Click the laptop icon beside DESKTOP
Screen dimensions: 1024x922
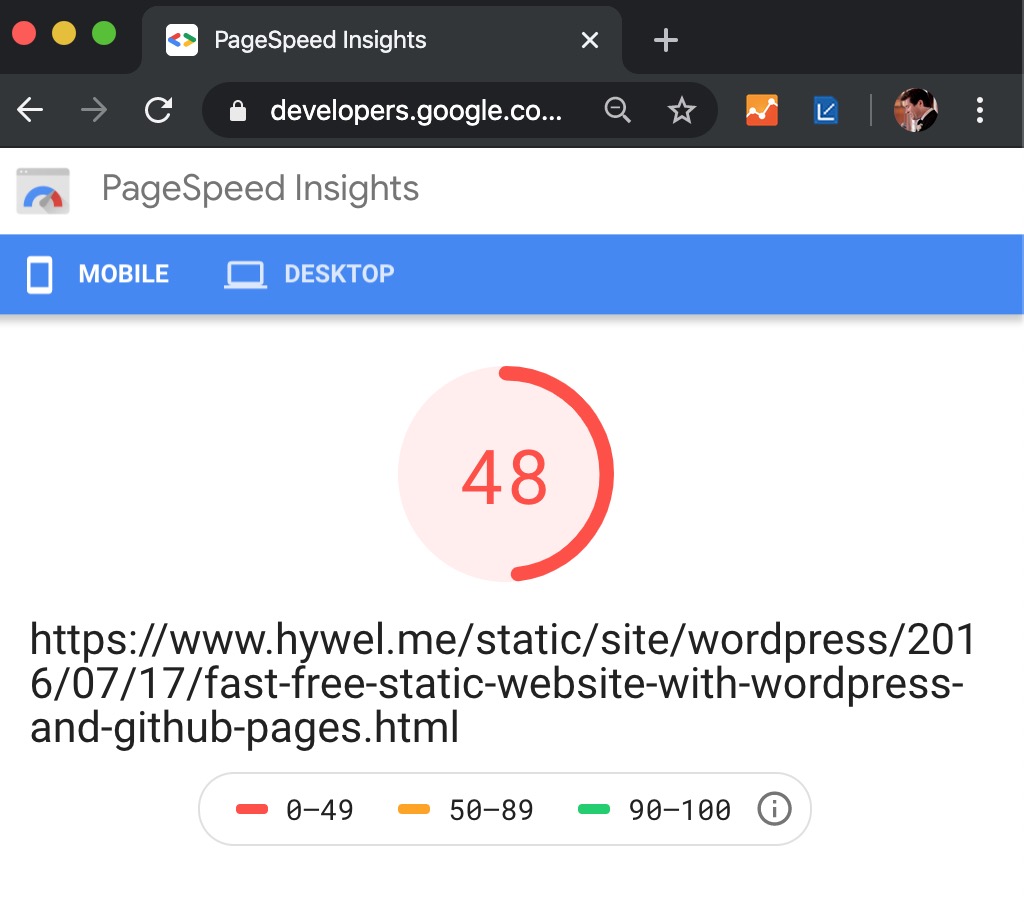(245, 275)
